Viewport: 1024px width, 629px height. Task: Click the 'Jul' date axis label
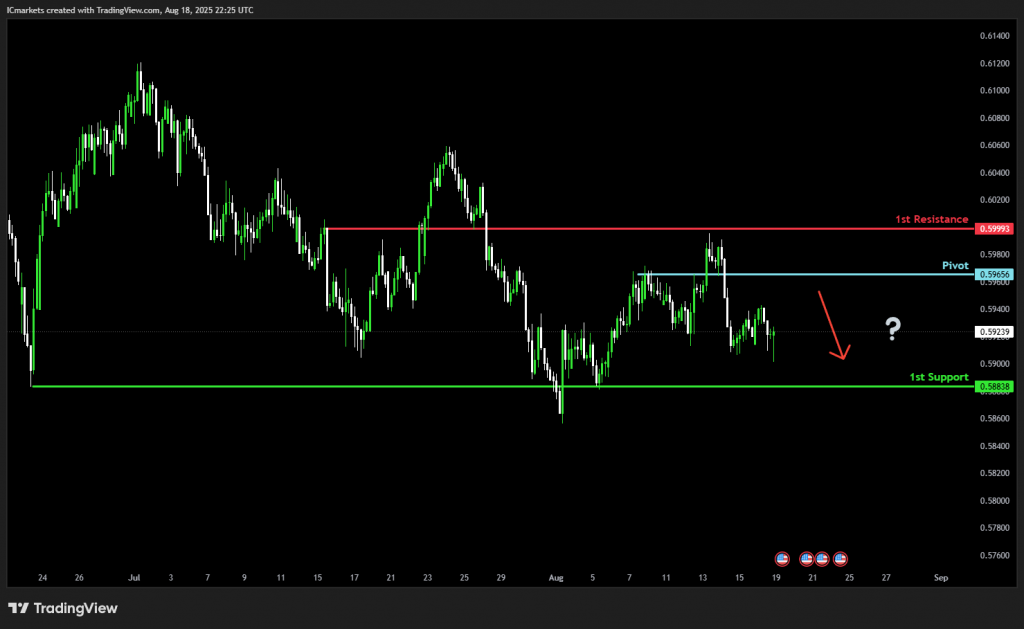134,577
